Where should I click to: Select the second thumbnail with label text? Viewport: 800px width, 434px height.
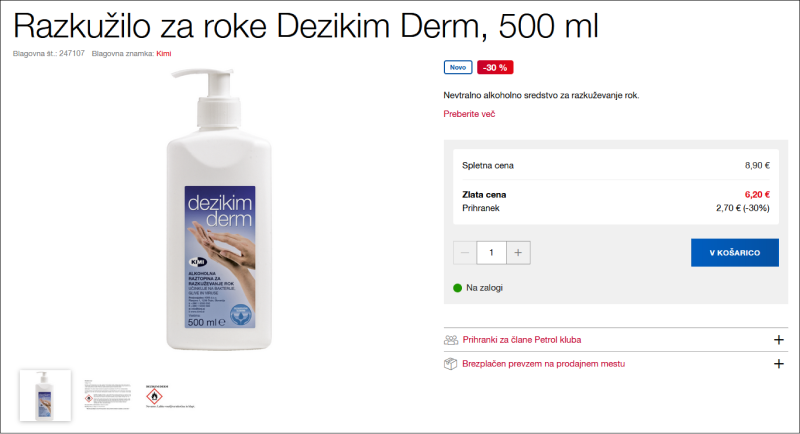coord(108,395)
